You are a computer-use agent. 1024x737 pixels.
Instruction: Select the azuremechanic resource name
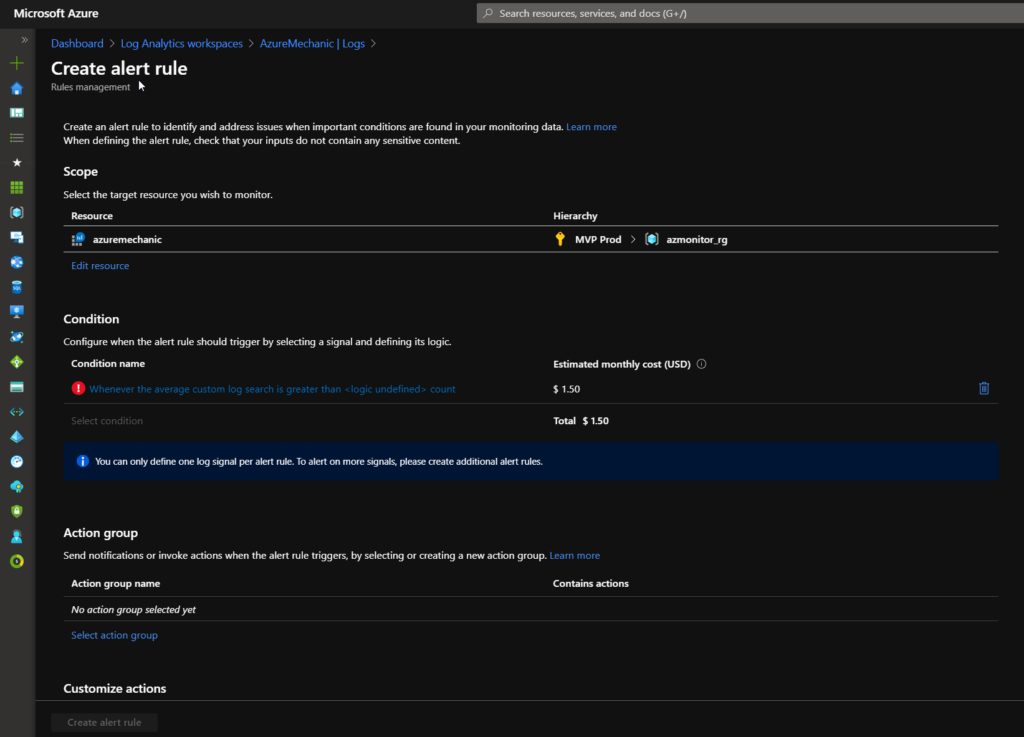(x=127, y=240)
